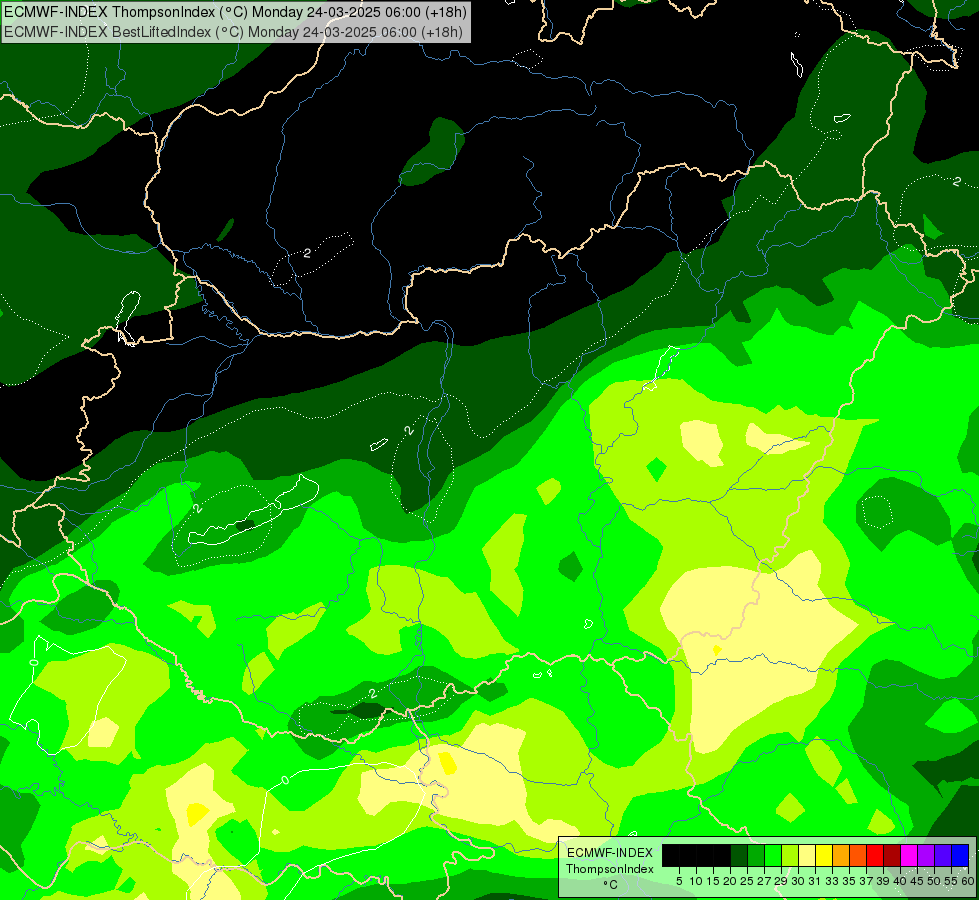Select the orange 33–35 legend swatch

coord(841,855)
